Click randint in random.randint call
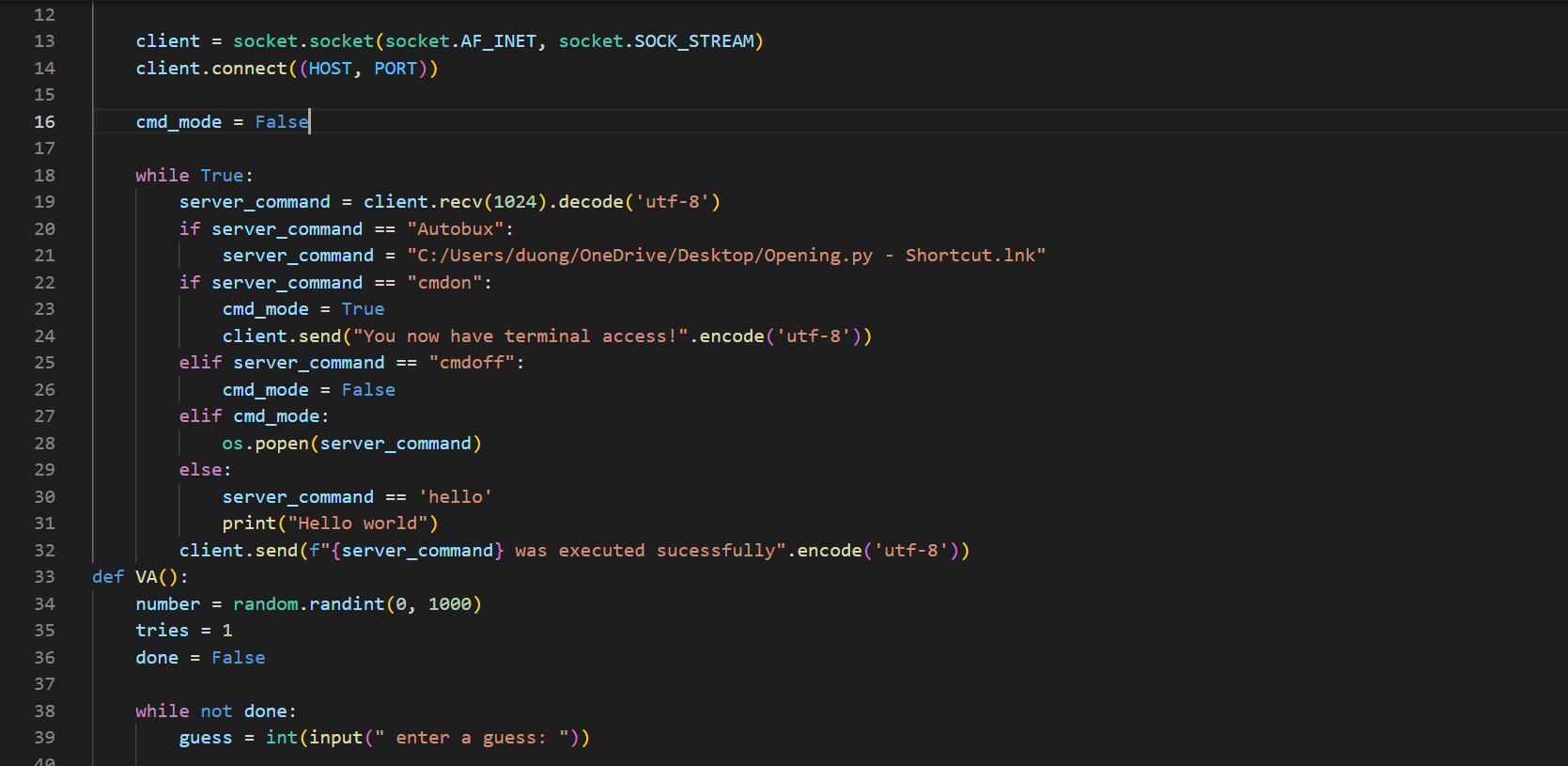 point(347,604)
